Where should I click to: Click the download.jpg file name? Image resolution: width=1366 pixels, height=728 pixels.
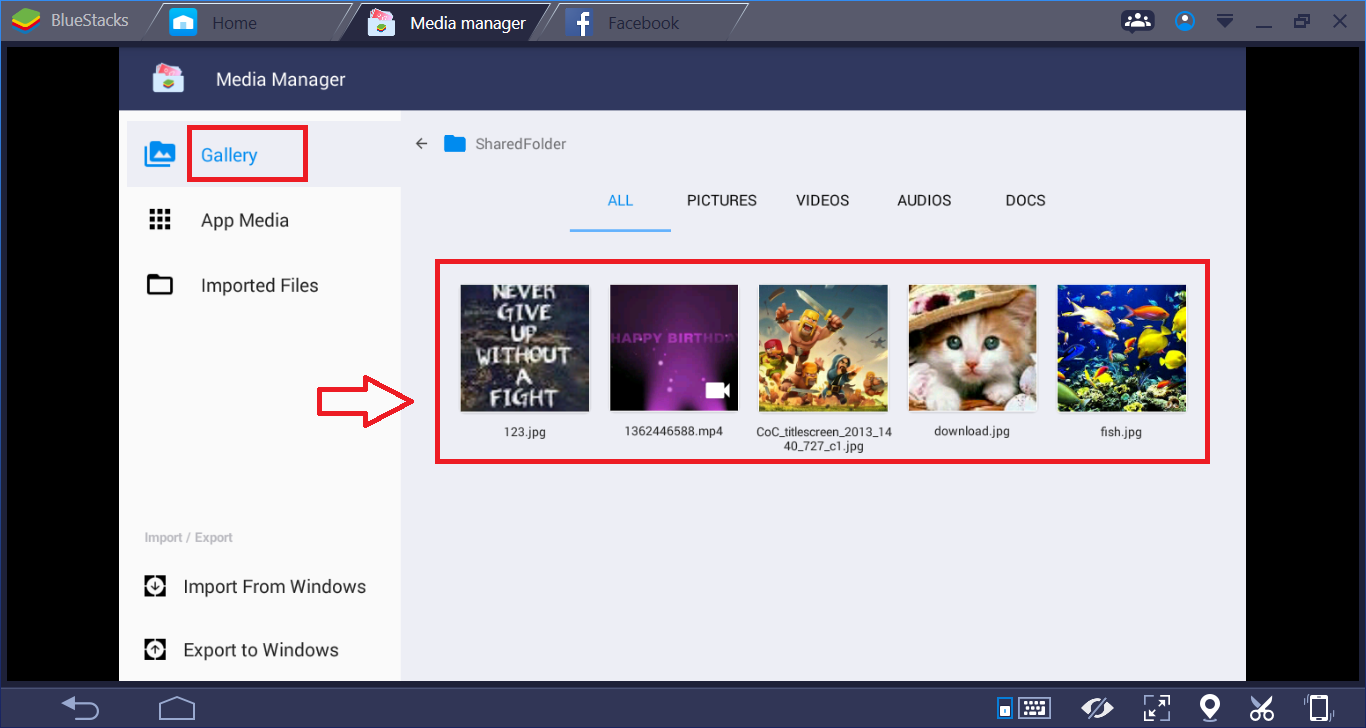click(972, 432)
